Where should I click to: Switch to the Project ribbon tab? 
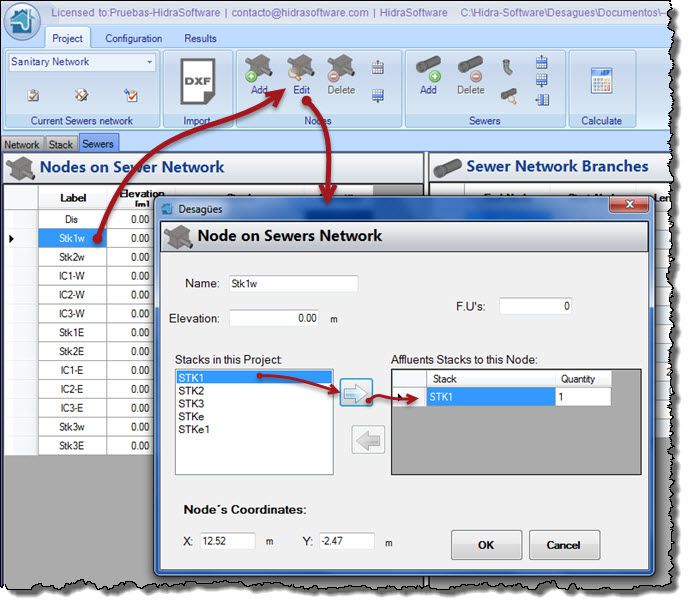tap(67, 38)
